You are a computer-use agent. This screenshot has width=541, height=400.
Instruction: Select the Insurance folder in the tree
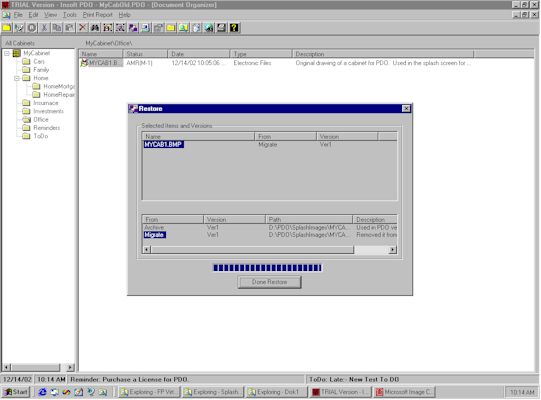(x=46, y=103)
